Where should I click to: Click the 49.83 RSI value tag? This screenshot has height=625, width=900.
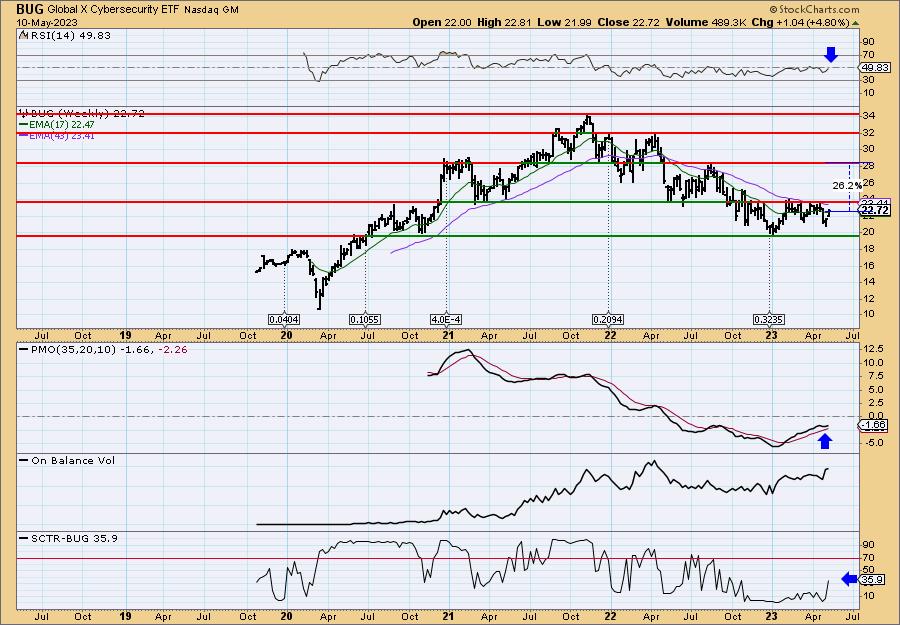click(x=875, y=68)
